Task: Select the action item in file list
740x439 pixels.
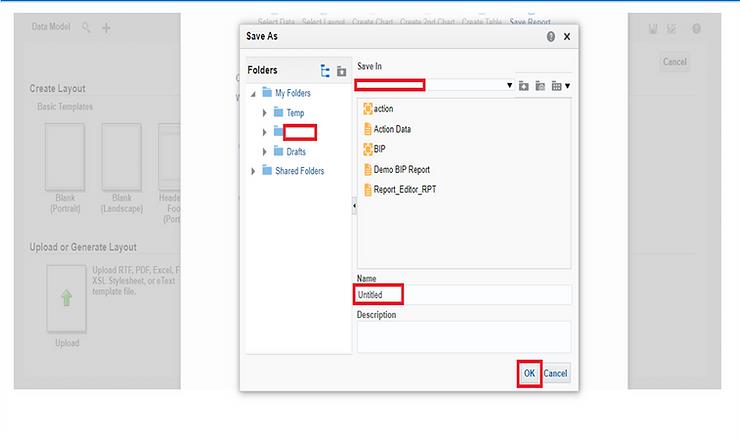Action: point(385,109)
